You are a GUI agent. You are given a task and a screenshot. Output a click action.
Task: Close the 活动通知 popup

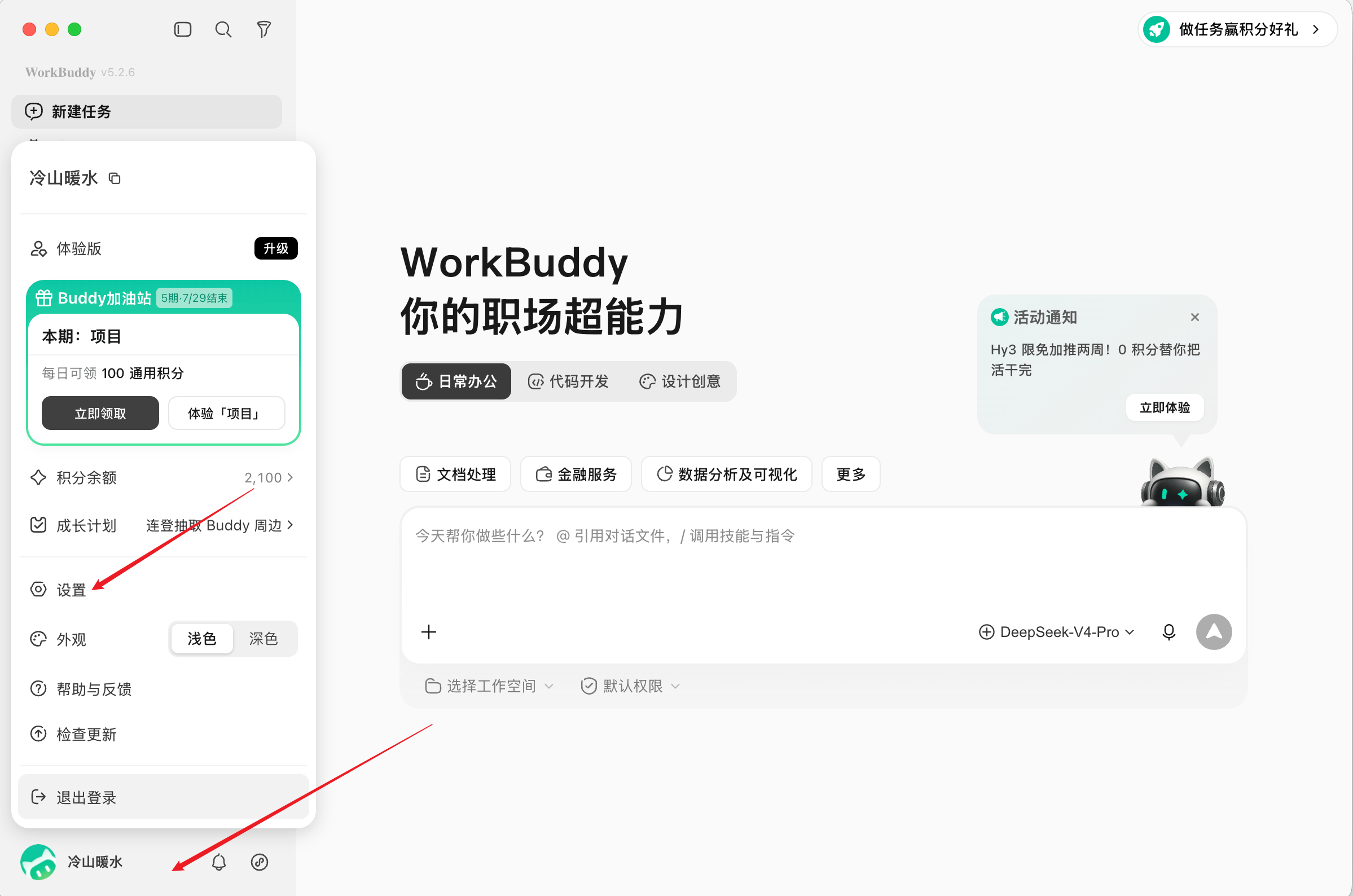point(1194,317)
